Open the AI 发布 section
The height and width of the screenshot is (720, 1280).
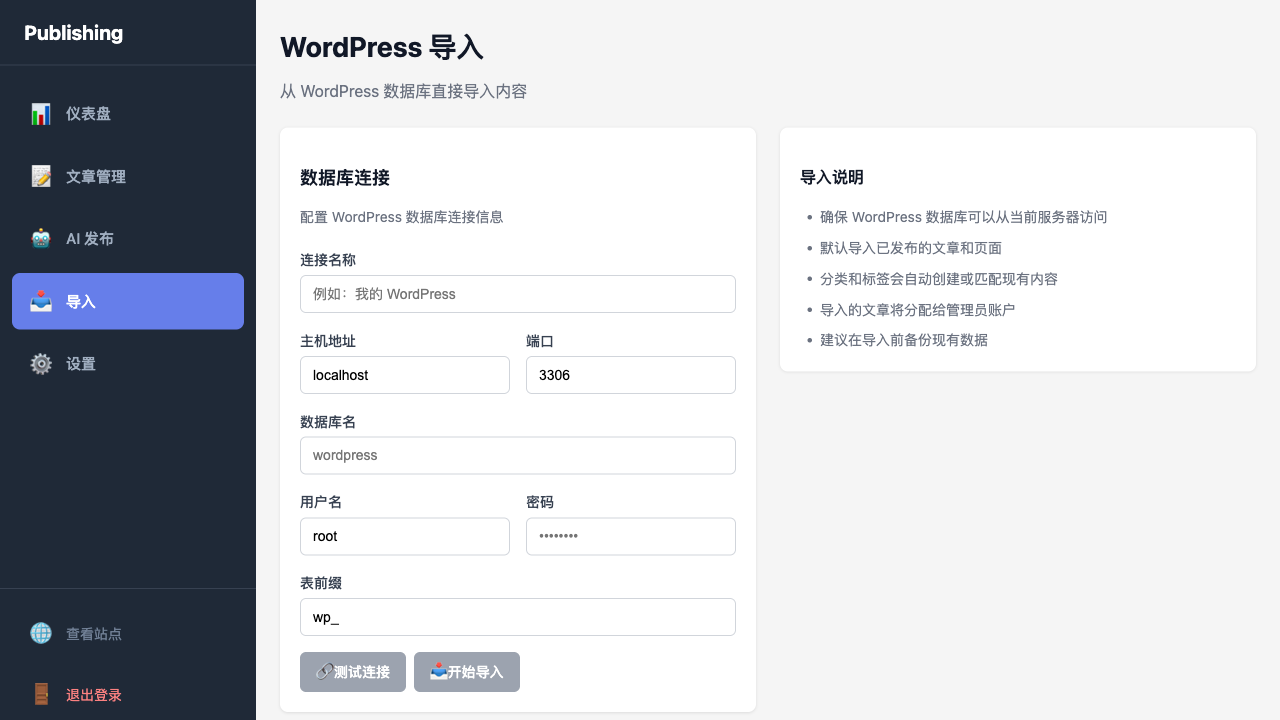pyautogui.click(x=128, y=239)
